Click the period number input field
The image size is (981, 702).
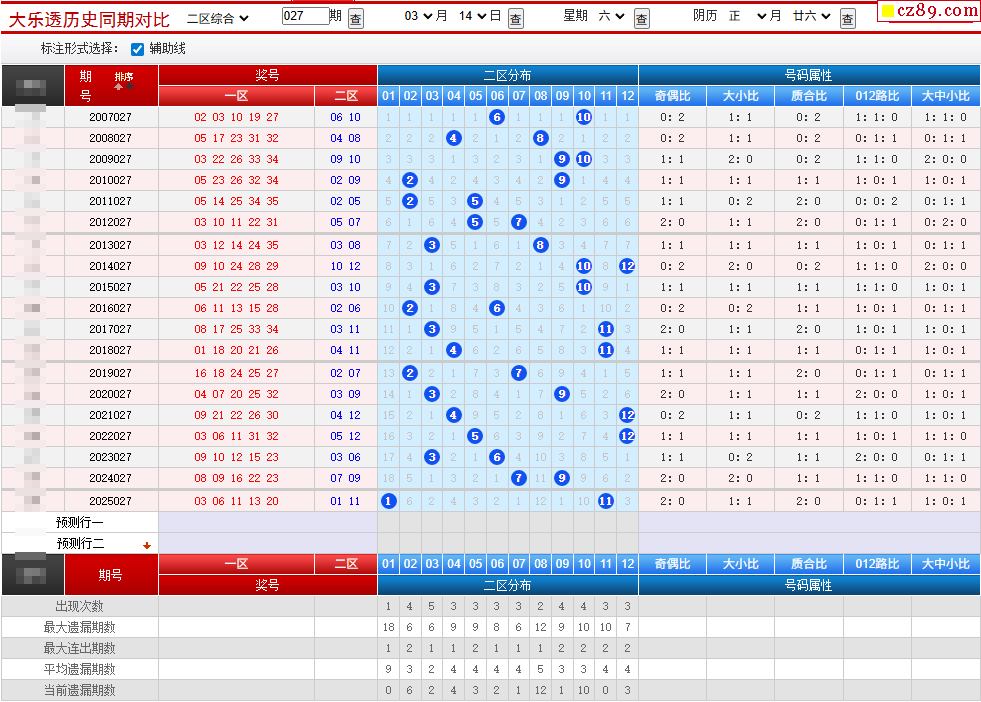tap(305, 16)
